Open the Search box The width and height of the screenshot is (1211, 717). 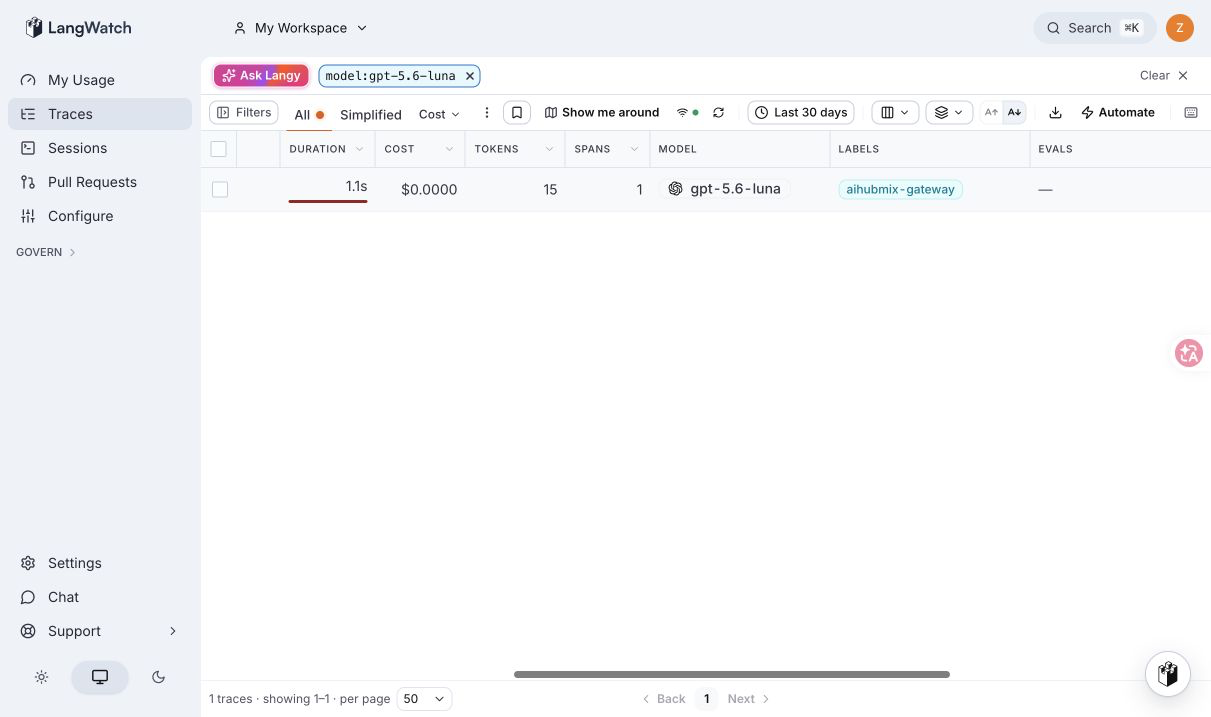1094,28
